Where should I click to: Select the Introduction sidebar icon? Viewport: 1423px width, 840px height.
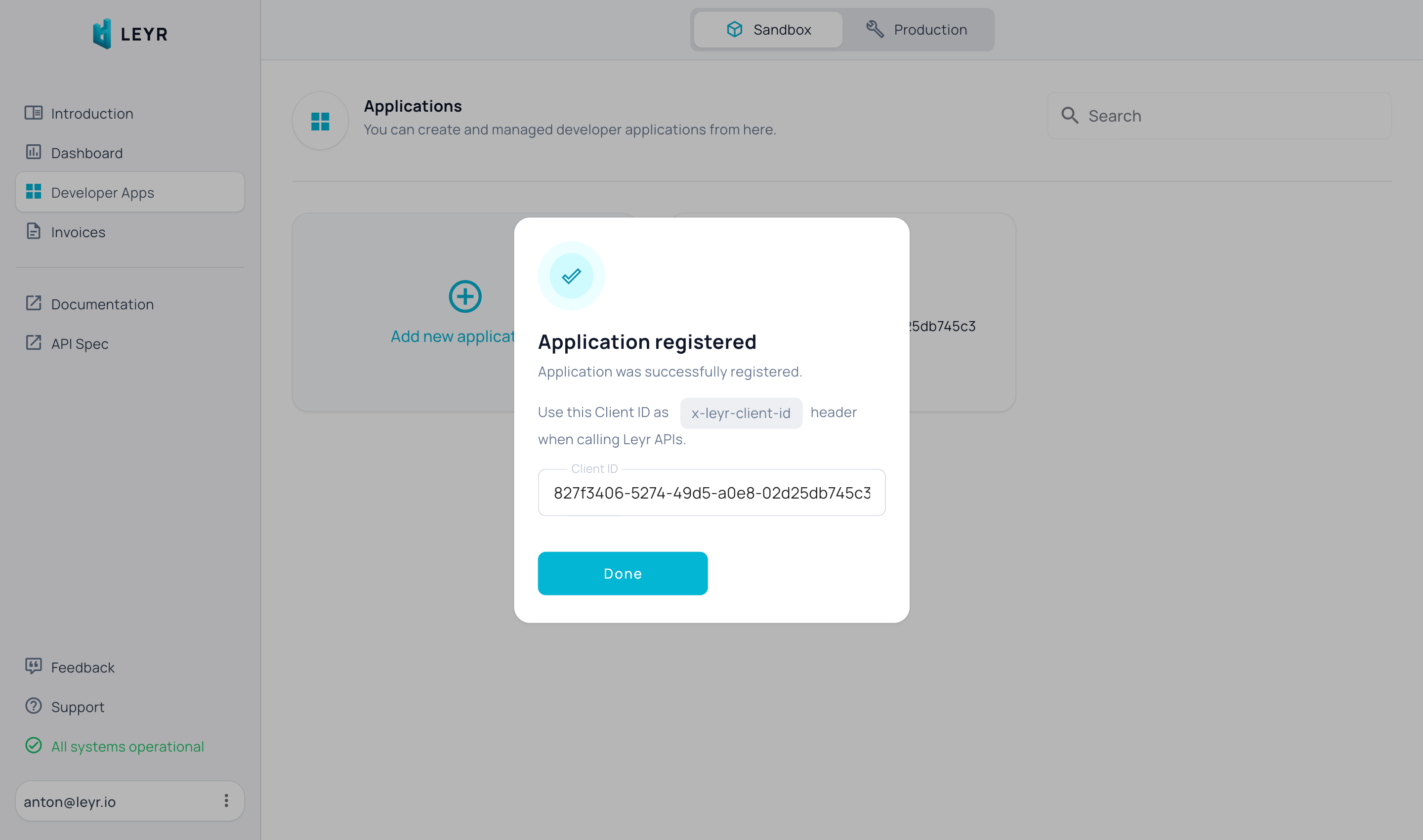34,112
